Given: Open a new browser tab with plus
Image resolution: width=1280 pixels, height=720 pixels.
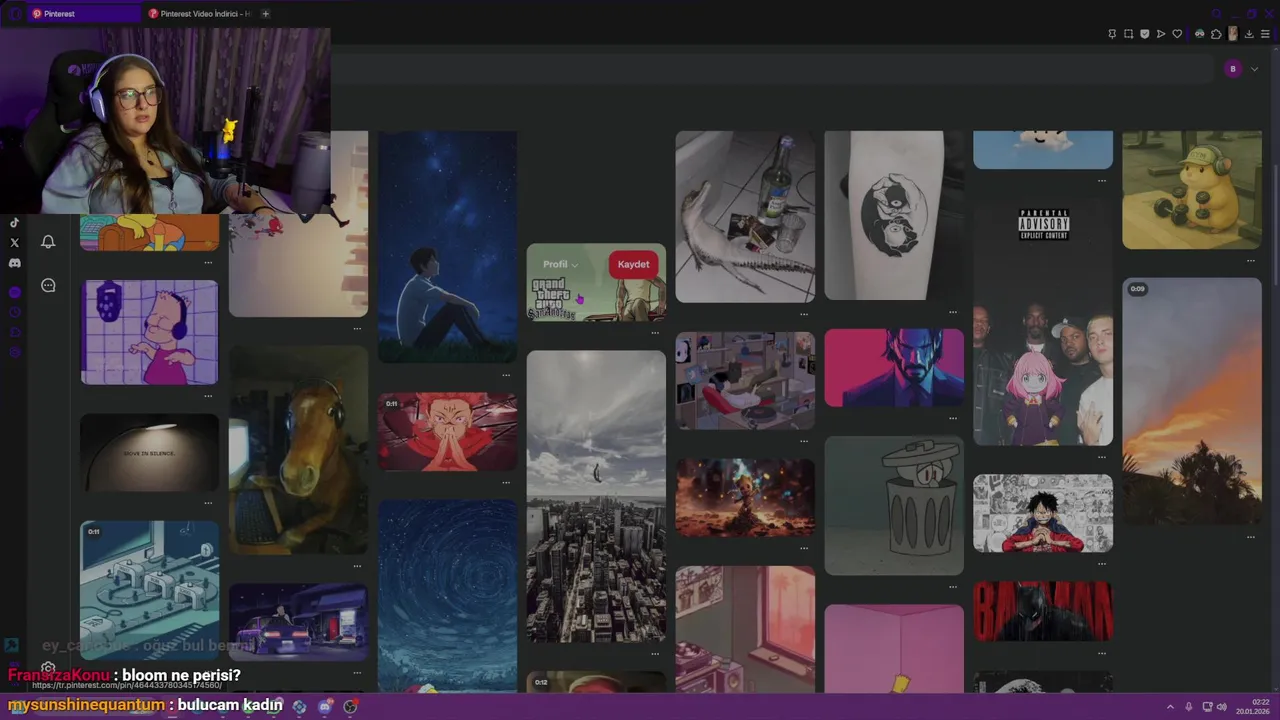Looking at the screenshot, I should [x=265, y=14].
